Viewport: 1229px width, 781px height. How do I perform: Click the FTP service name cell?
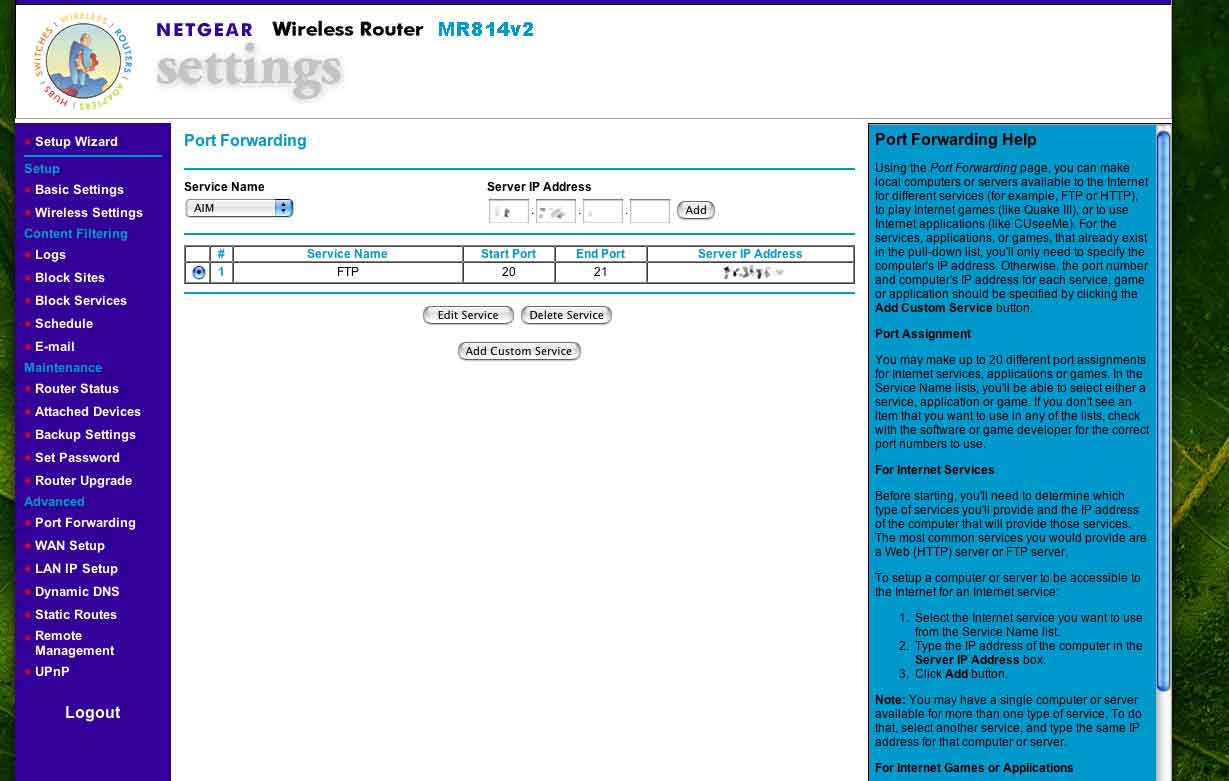click(348, 272)
